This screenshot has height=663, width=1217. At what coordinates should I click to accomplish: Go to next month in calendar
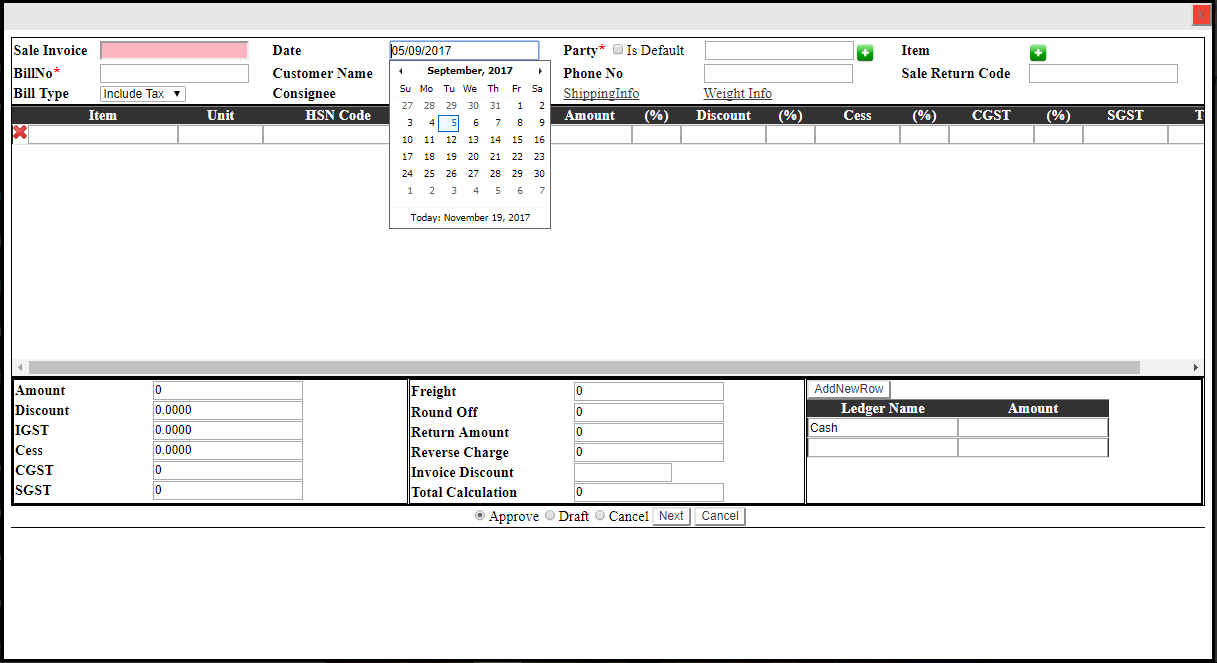540,71
